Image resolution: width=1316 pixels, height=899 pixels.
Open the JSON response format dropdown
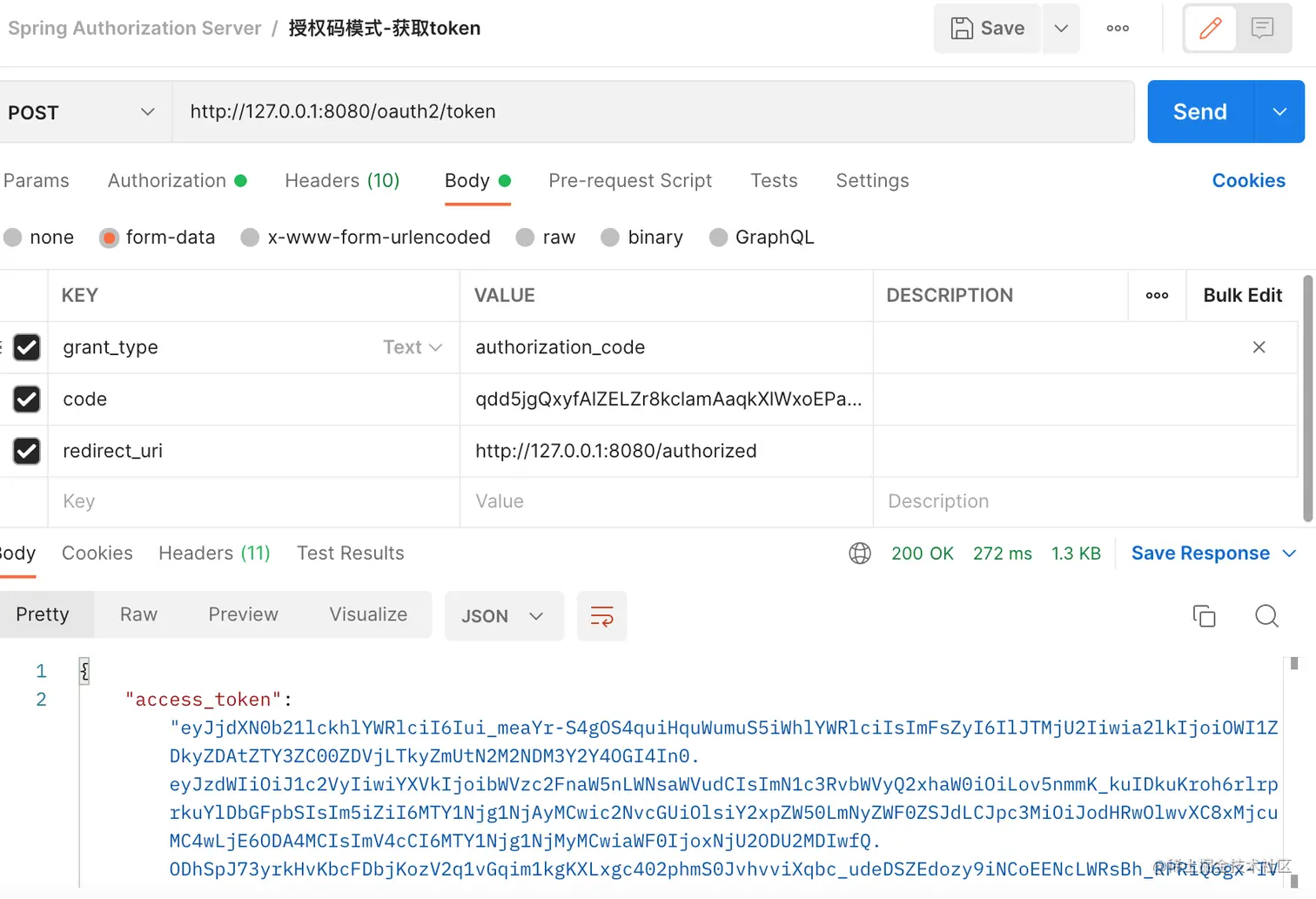(x=503, y=615)
